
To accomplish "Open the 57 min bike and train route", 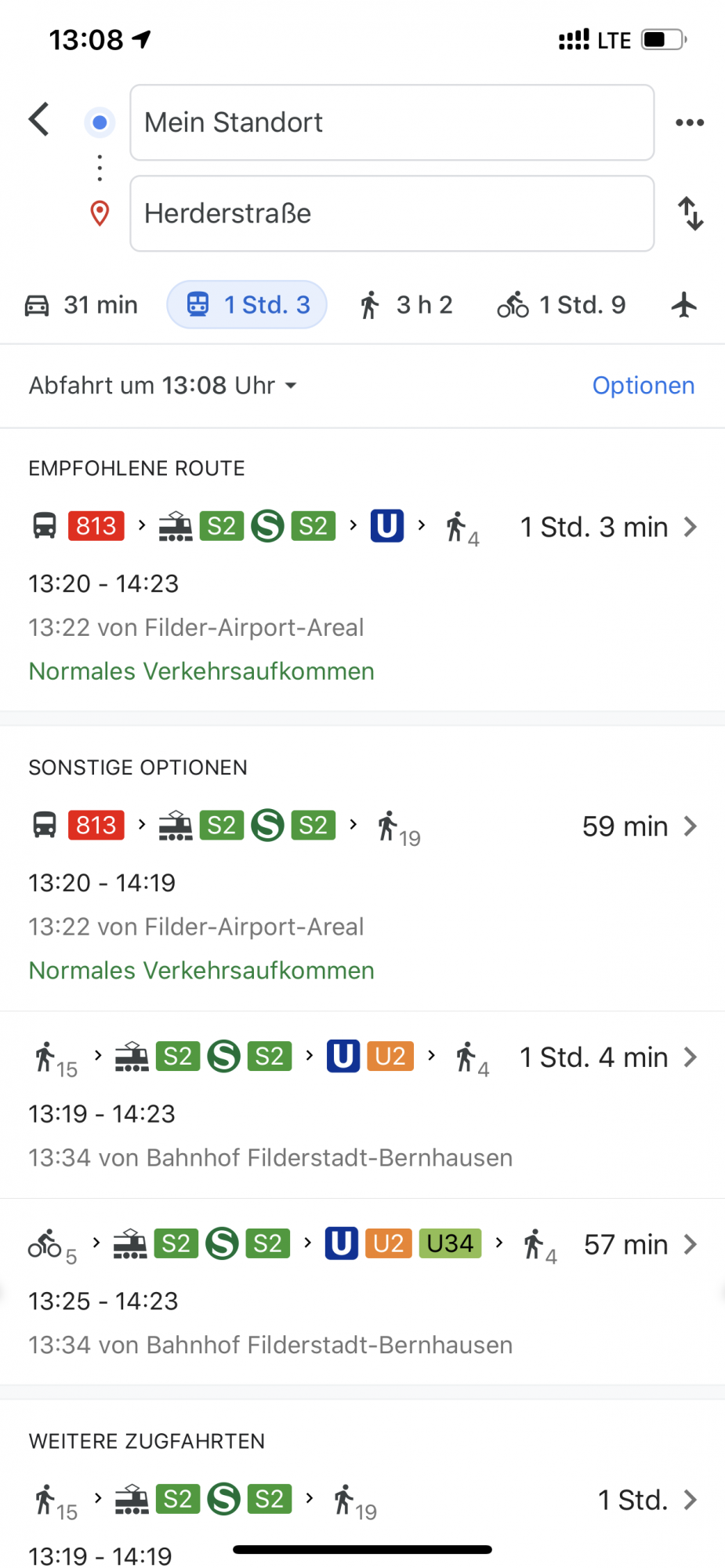I will pos(362,1291).
